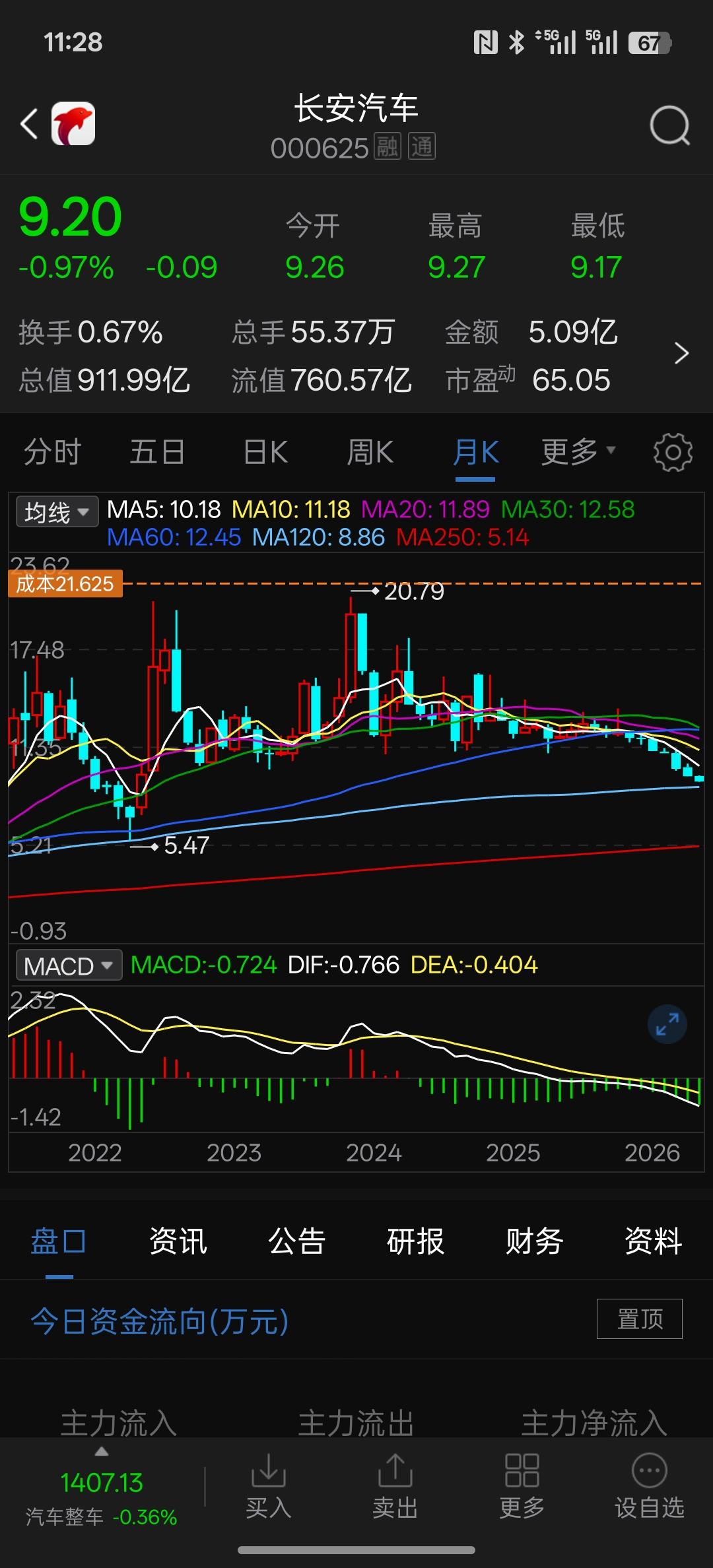713x1568 pixels.
Task: Switch to 周K weekly candlestick tab
Action: click(x=370, y=452)
